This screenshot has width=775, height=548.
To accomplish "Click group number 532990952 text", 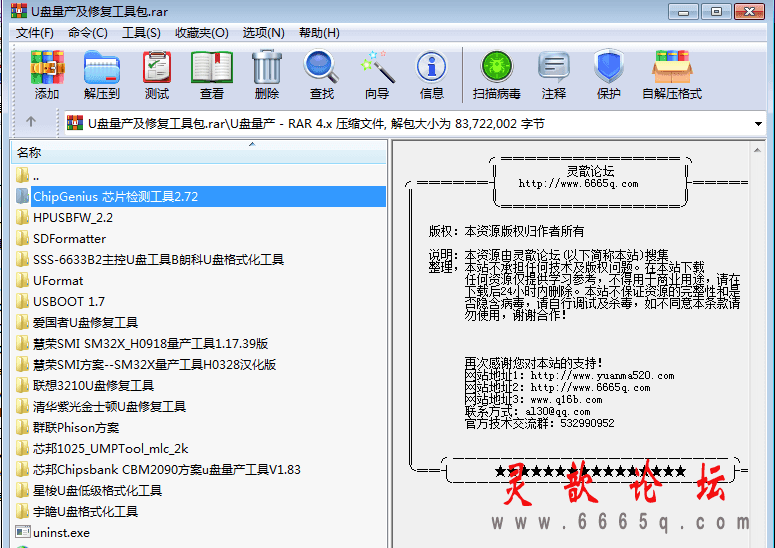I will tap(587, 423).
